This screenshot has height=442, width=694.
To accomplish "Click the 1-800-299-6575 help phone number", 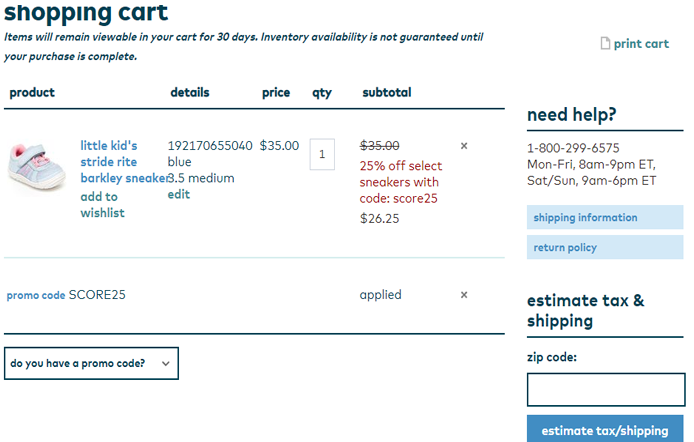I will click(573, 148).
